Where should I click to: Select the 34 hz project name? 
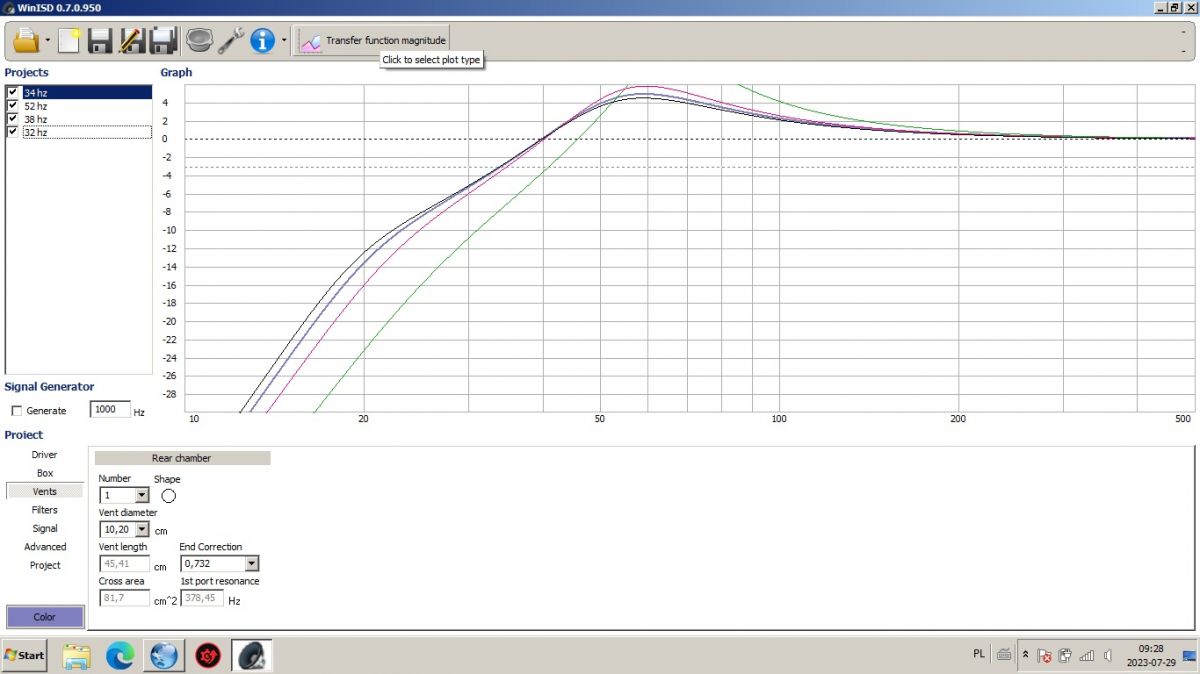(x=36, y=93)
